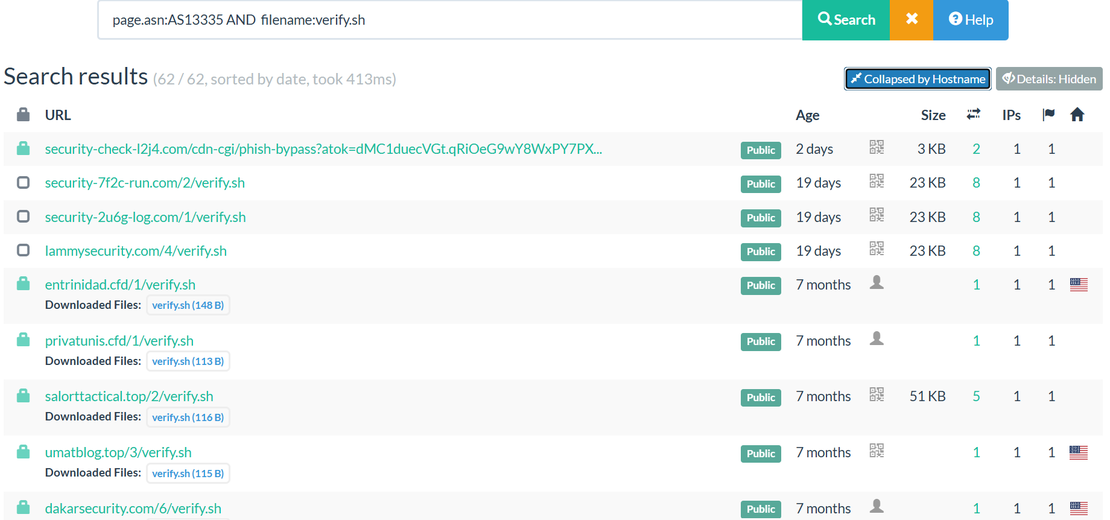Click lock icon on entrinidad.cfd row
Viewport: 1110px width, 520px height.
(23, 284)
